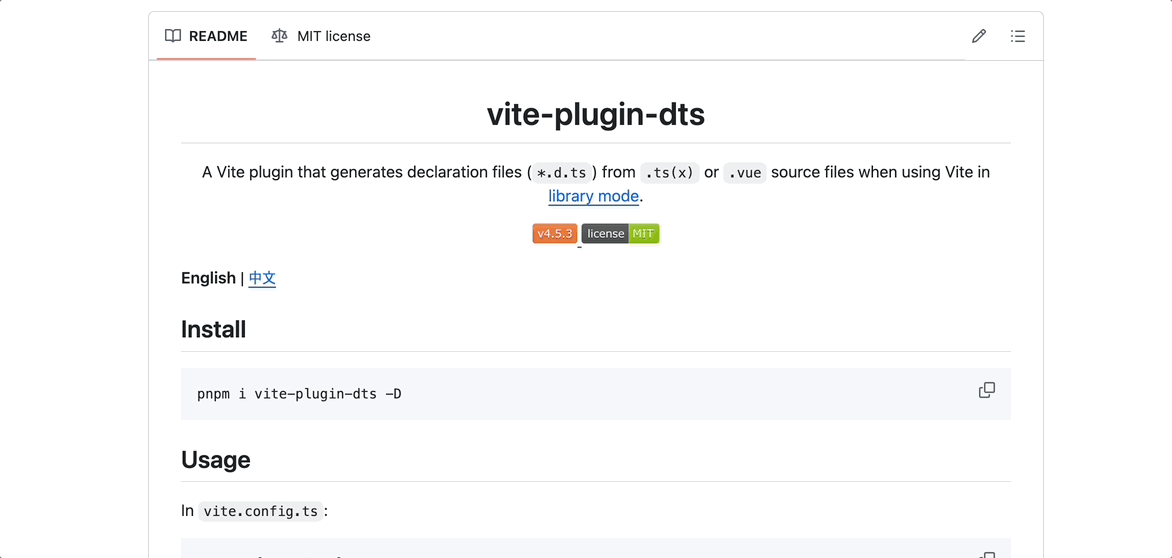Copy the pnpm install command

point(987,390)
